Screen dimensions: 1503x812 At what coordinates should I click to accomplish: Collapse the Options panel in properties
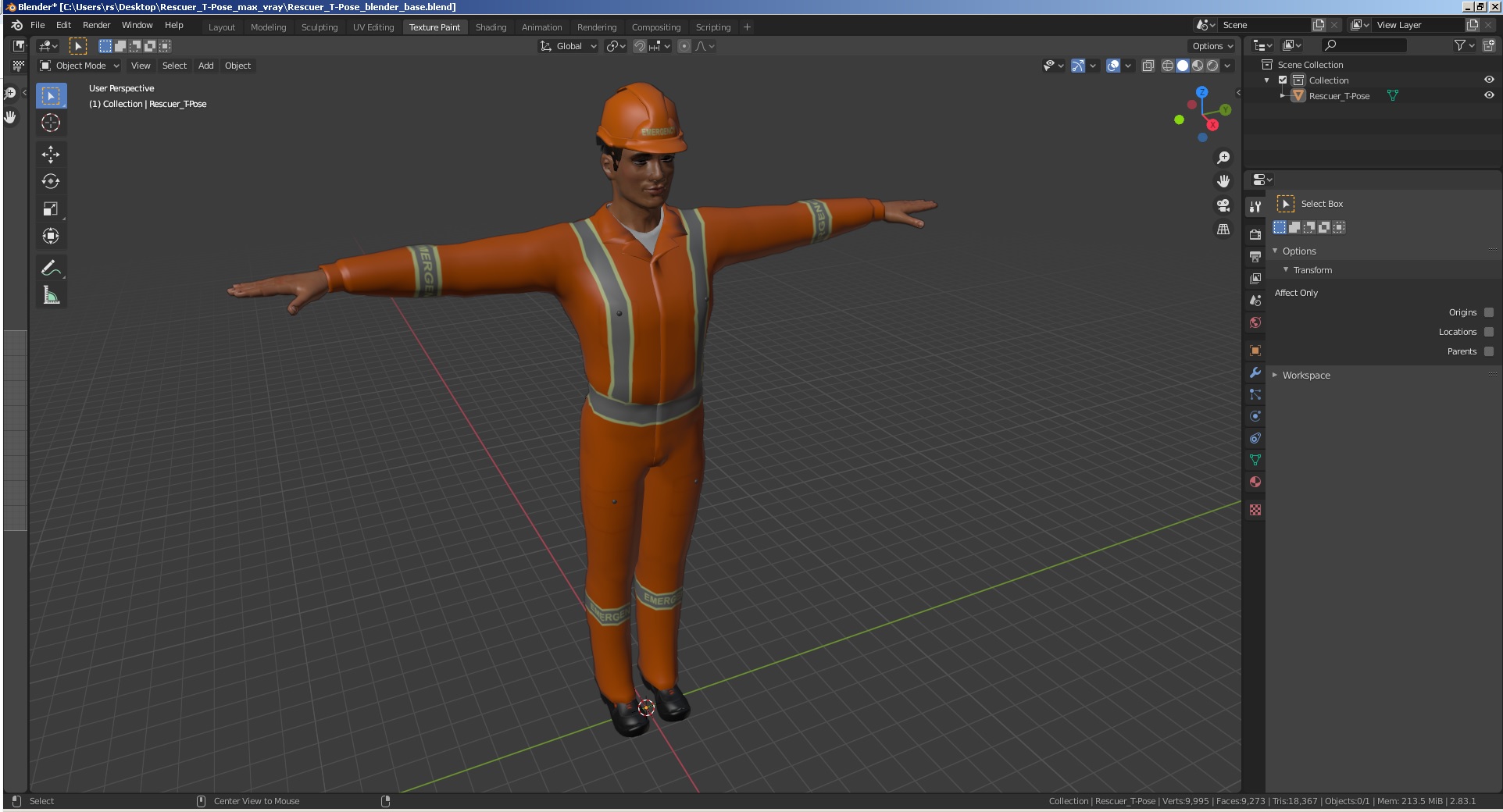pos(1276,251)
